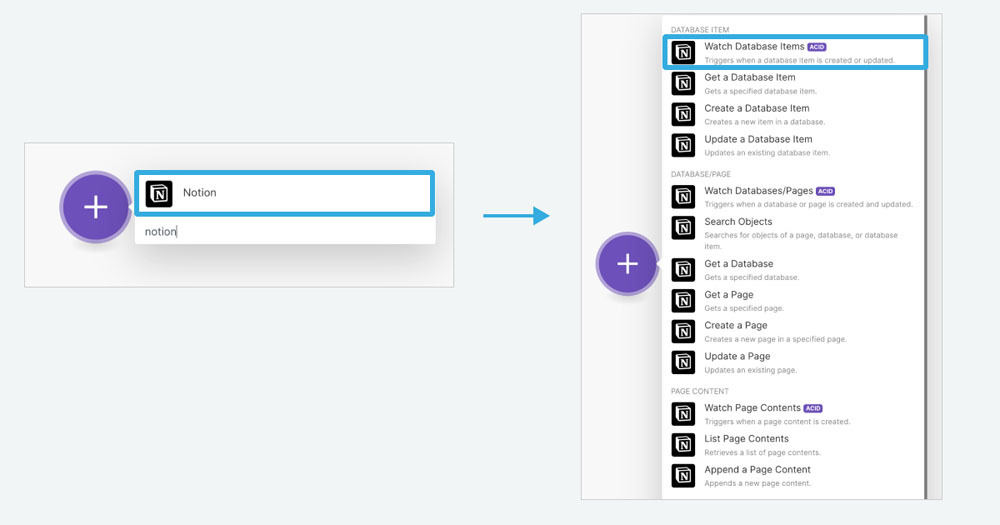Click the Notion icon beside Watch Page Contents
The height and width of the screenshot is (525, 1000).
683,413
